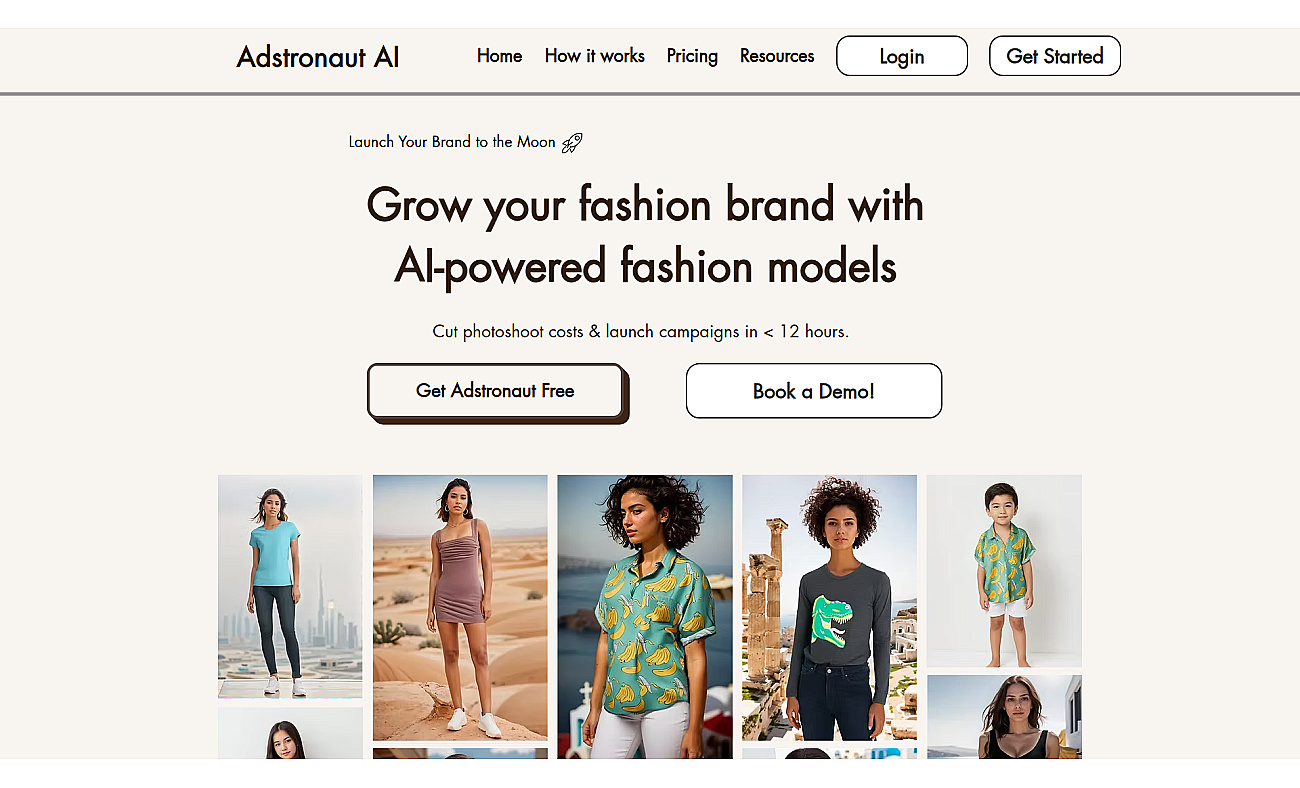Click the Login button
Viewport: 1300px width, 788px height.
(902, 56)
